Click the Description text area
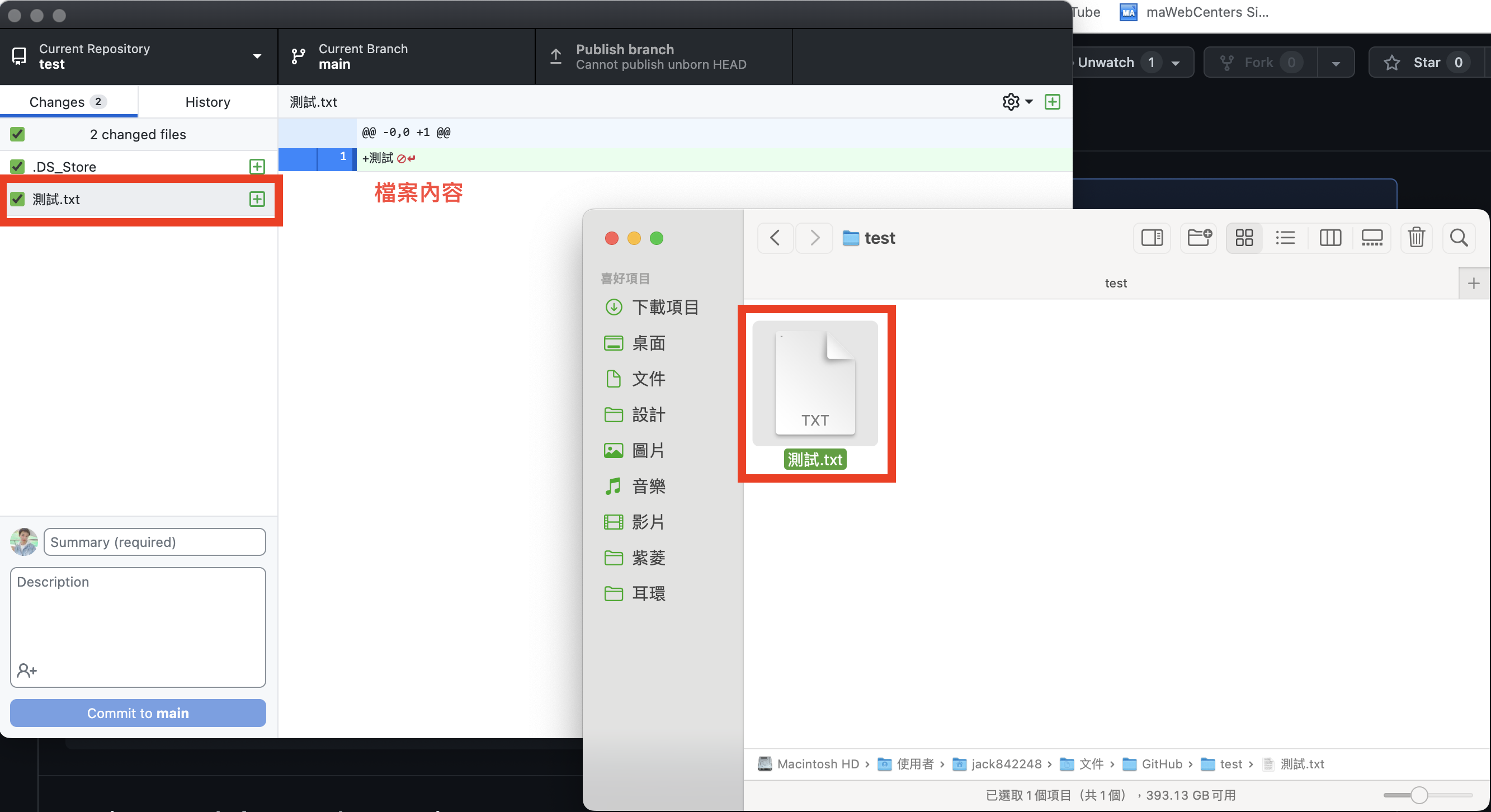Image resolution: width=1491 pixels, height=812 pixels. pyautogui.click(x=138, y=627)
